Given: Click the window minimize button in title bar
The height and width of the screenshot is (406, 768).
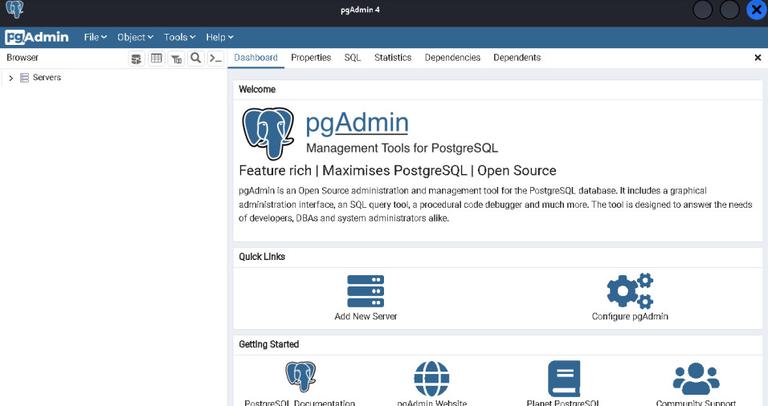Looking at the screenshot, I should (x=702, y=10).
